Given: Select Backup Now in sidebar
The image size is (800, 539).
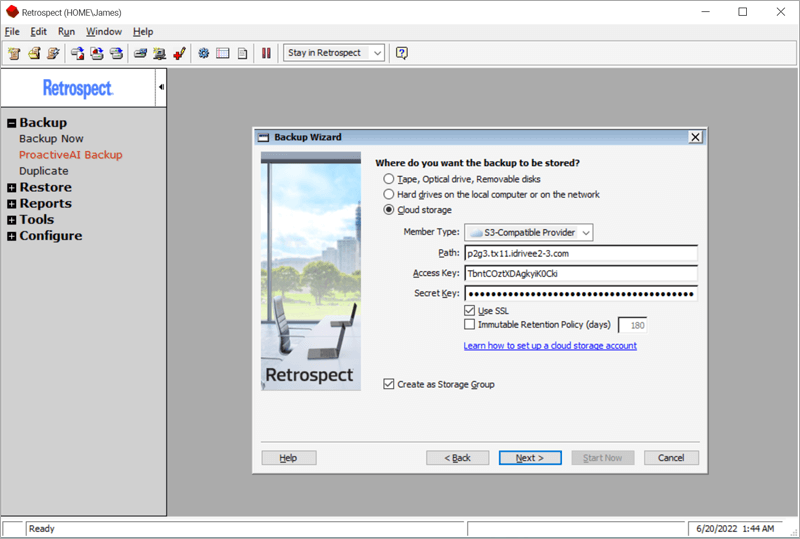Looking at the screenshot, I should [x=51, y=139].
